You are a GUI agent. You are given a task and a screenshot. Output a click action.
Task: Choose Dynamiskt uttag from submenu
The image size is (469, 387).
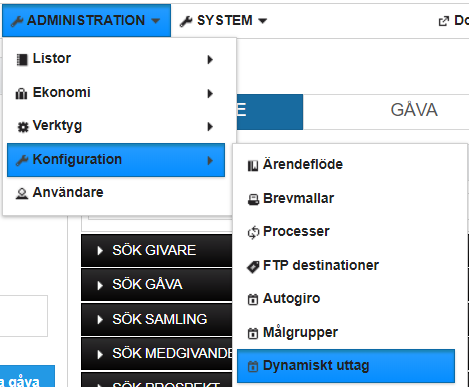click(x=346, y=366)
